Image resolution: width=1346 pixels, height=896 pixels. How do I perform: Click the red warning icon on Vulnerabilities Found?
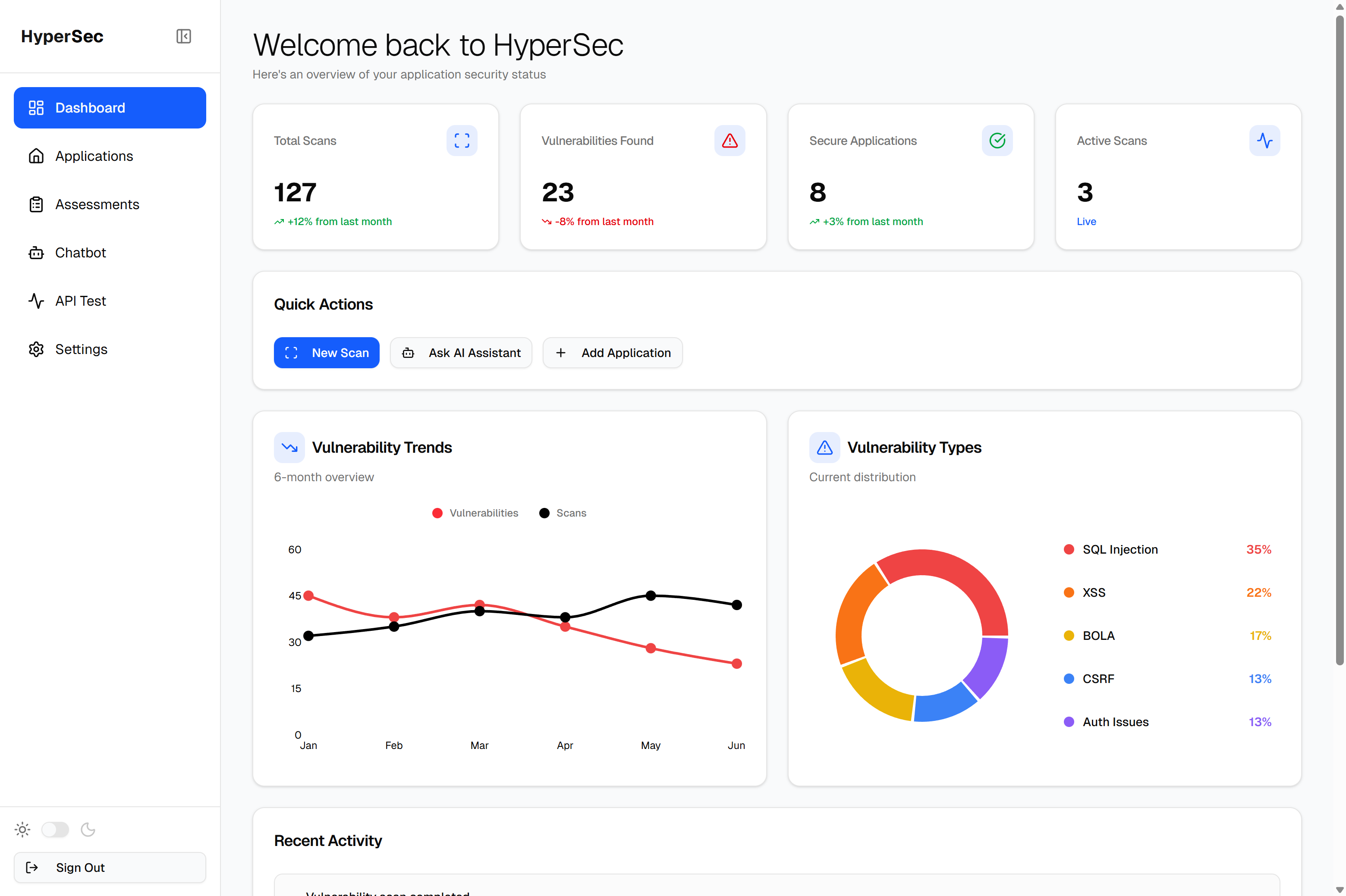729,141
